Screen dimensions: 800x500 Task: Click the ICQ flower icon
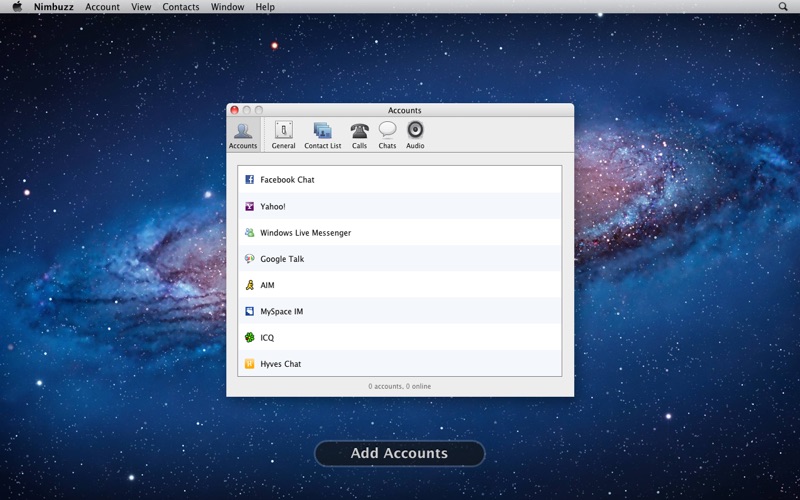250,338
